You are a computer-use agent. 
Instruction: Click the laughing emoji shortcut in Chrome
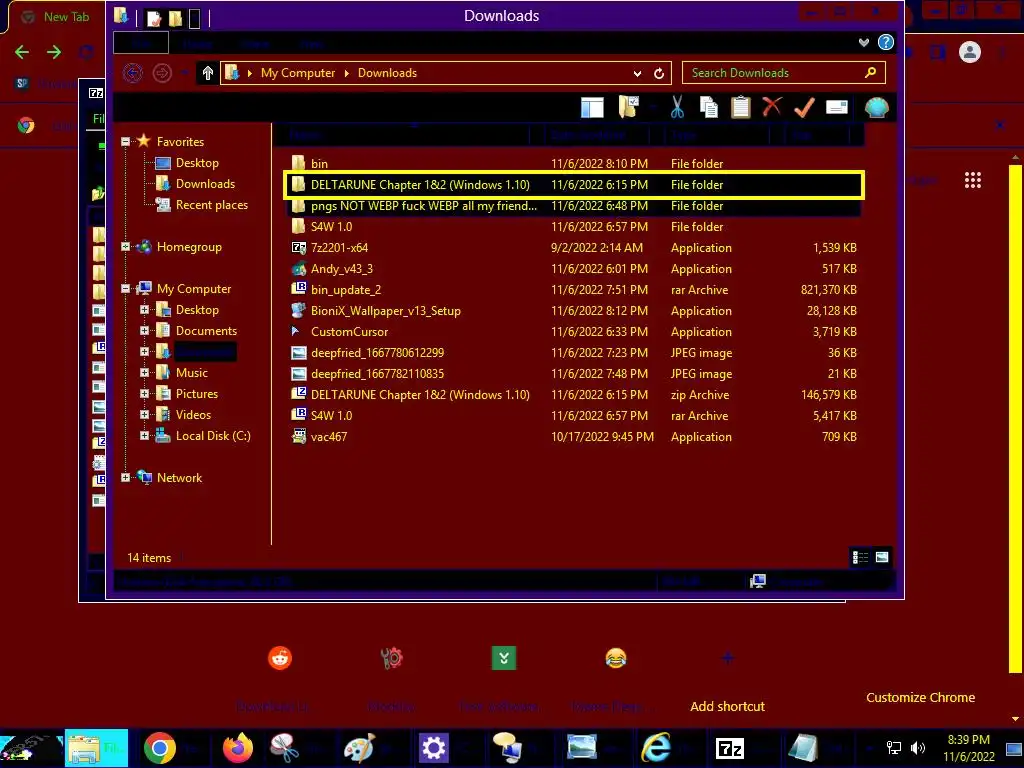coord(616,658)
